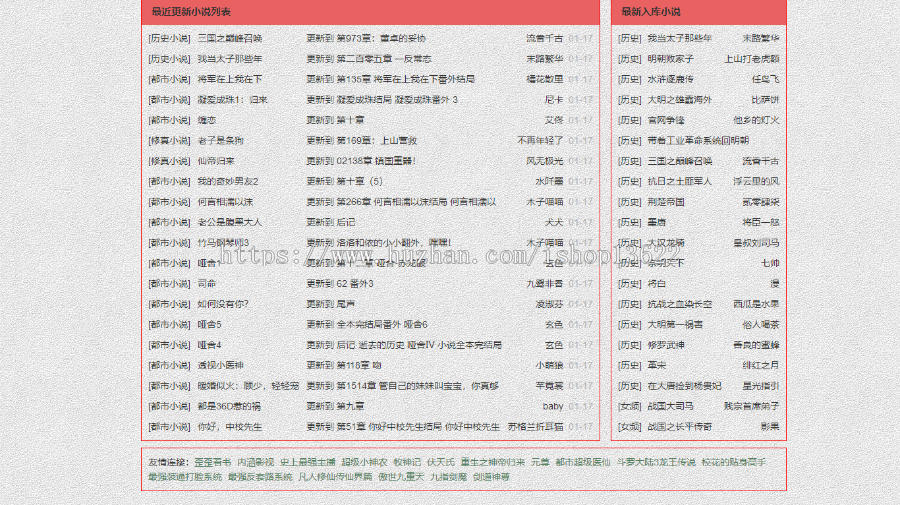Open novel 如何没有你?
Screen dimensions: 900x505
[x=223, y=304]
